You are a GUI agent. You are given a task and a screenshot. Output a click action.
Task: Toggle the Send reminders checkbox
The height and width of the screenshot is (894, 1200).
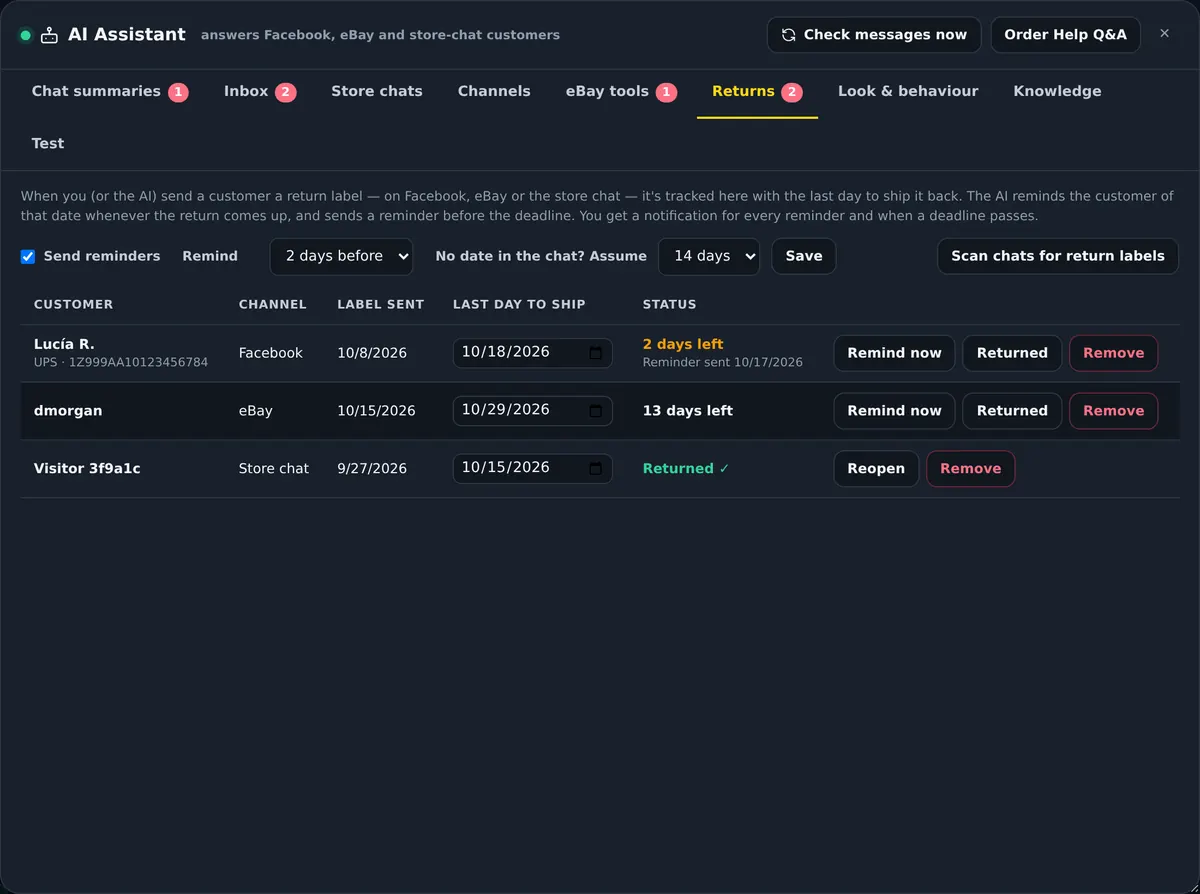click(28, 257)
